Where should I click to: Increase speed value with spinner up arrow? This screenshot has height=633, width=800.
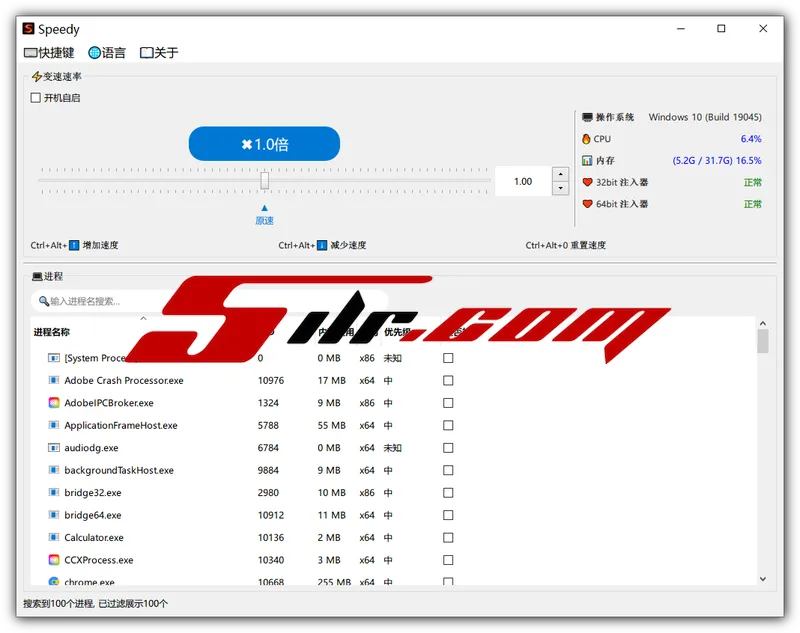coord(560,175)
